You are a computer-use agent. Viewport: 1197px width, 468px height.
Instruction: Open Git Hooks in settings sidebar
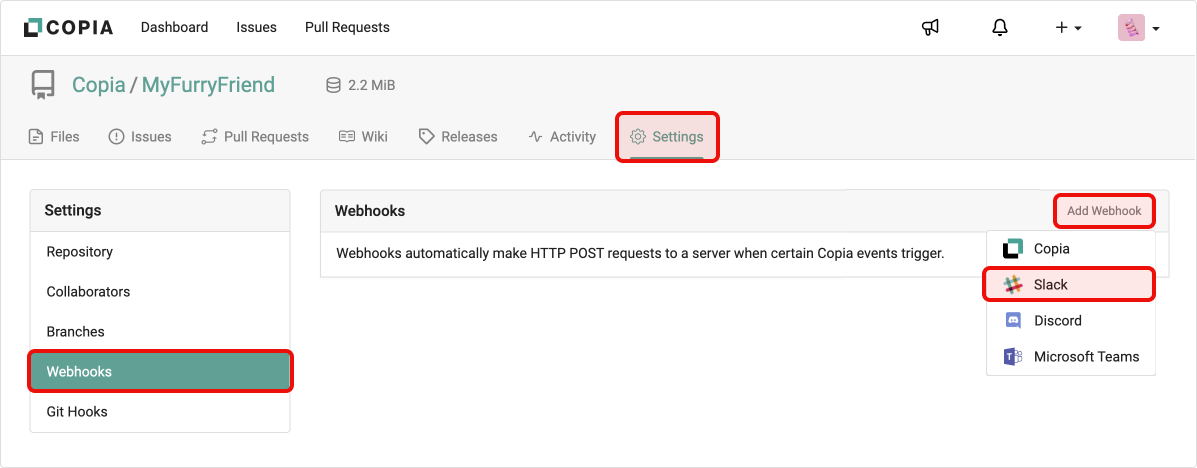pyautogui.click(x=160, y=412)
